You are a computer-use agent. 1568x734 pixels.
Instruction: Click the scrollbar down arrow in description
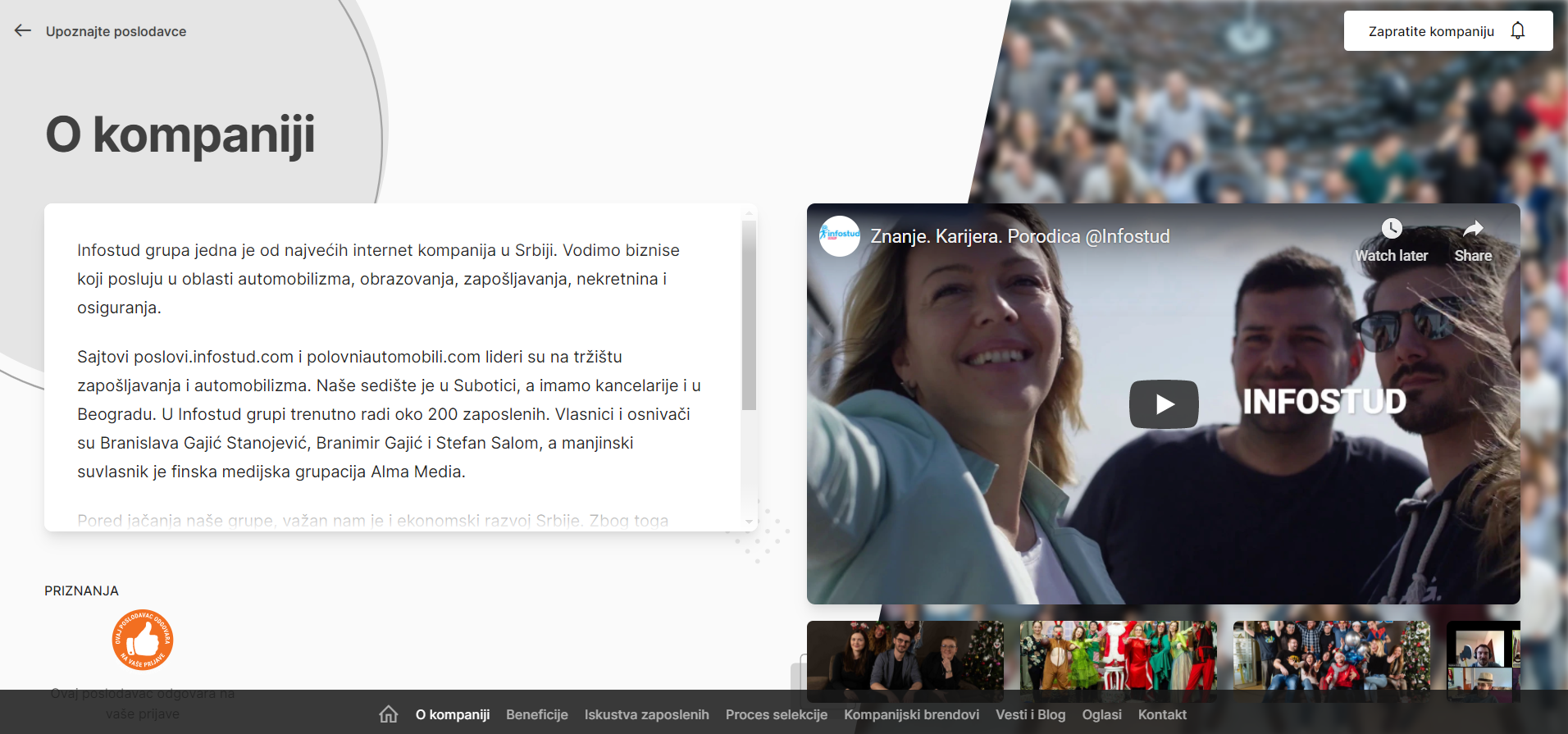[749, 522]
